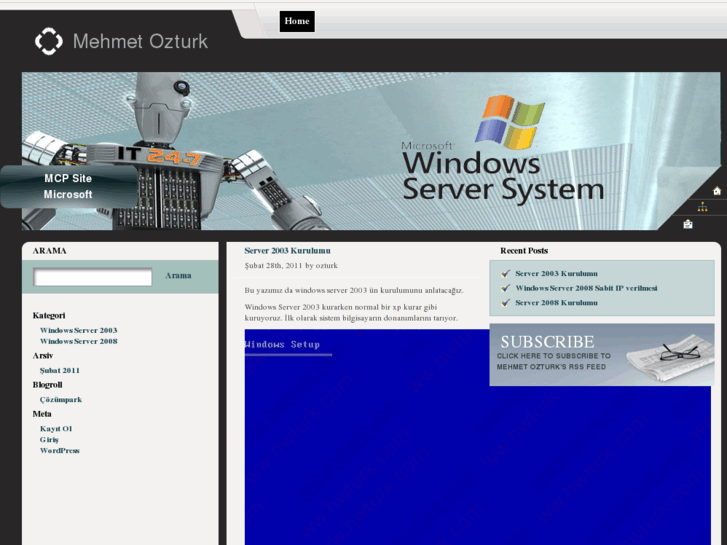Visit the Çözümpark blogroll link
Screen dimensions: 727x545
(x=61, y=399)
